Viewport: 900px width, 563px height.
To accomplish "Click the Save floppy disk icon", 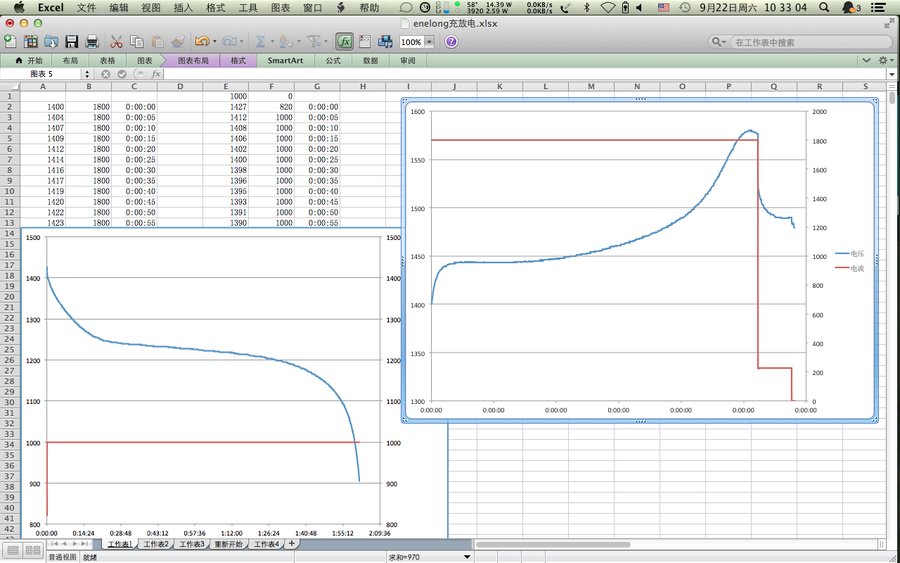I will click(71, 42).
